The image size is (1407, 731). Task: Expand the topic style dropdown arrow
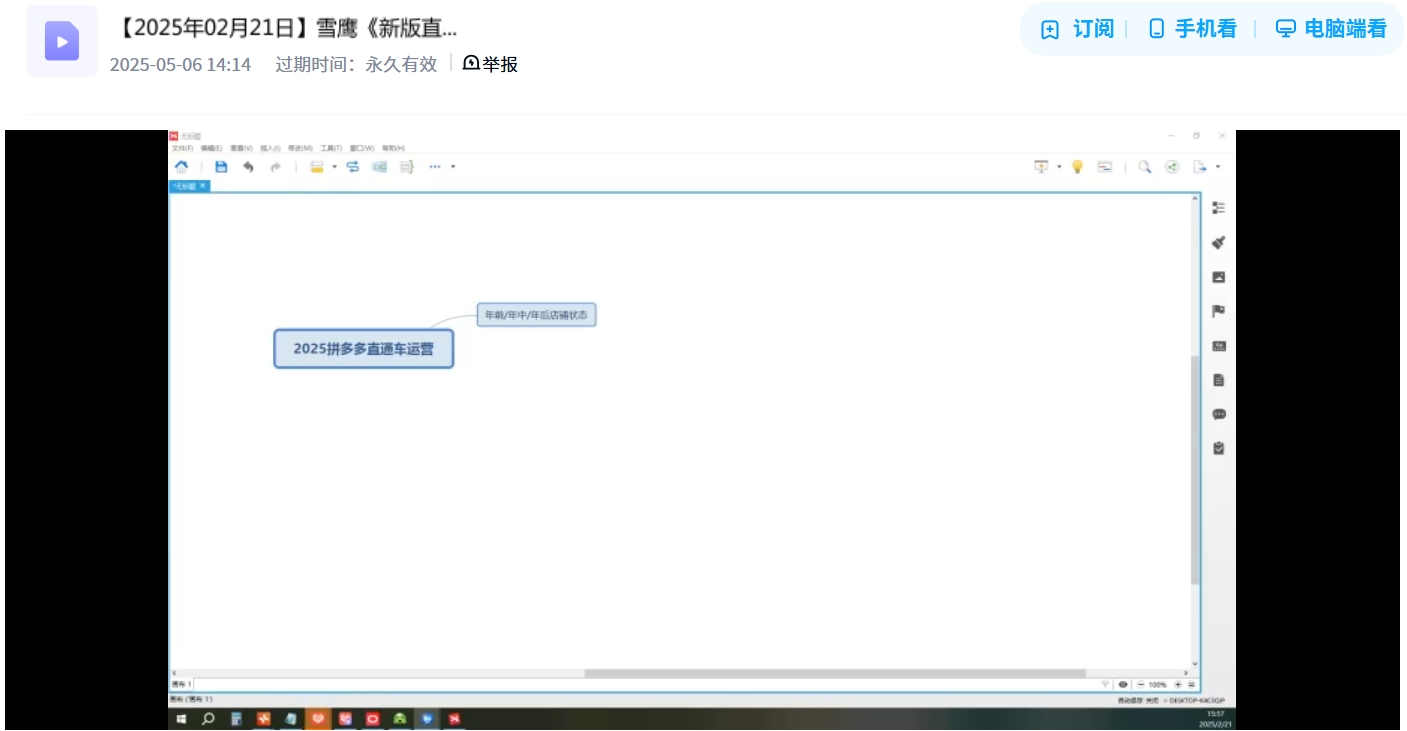point(334,166)
